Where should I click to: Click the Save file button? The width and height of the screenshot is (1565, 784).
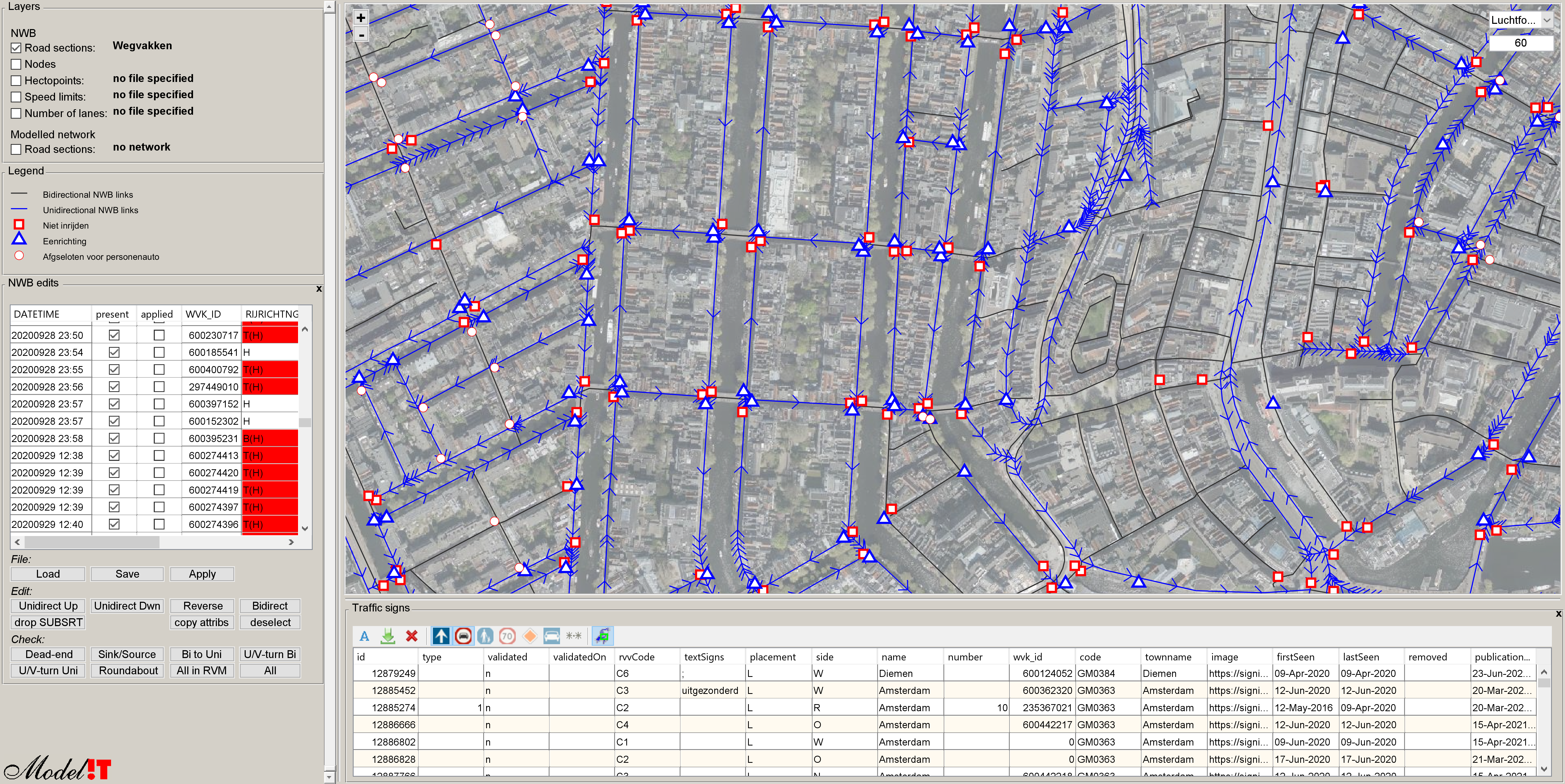click(127, 574)
